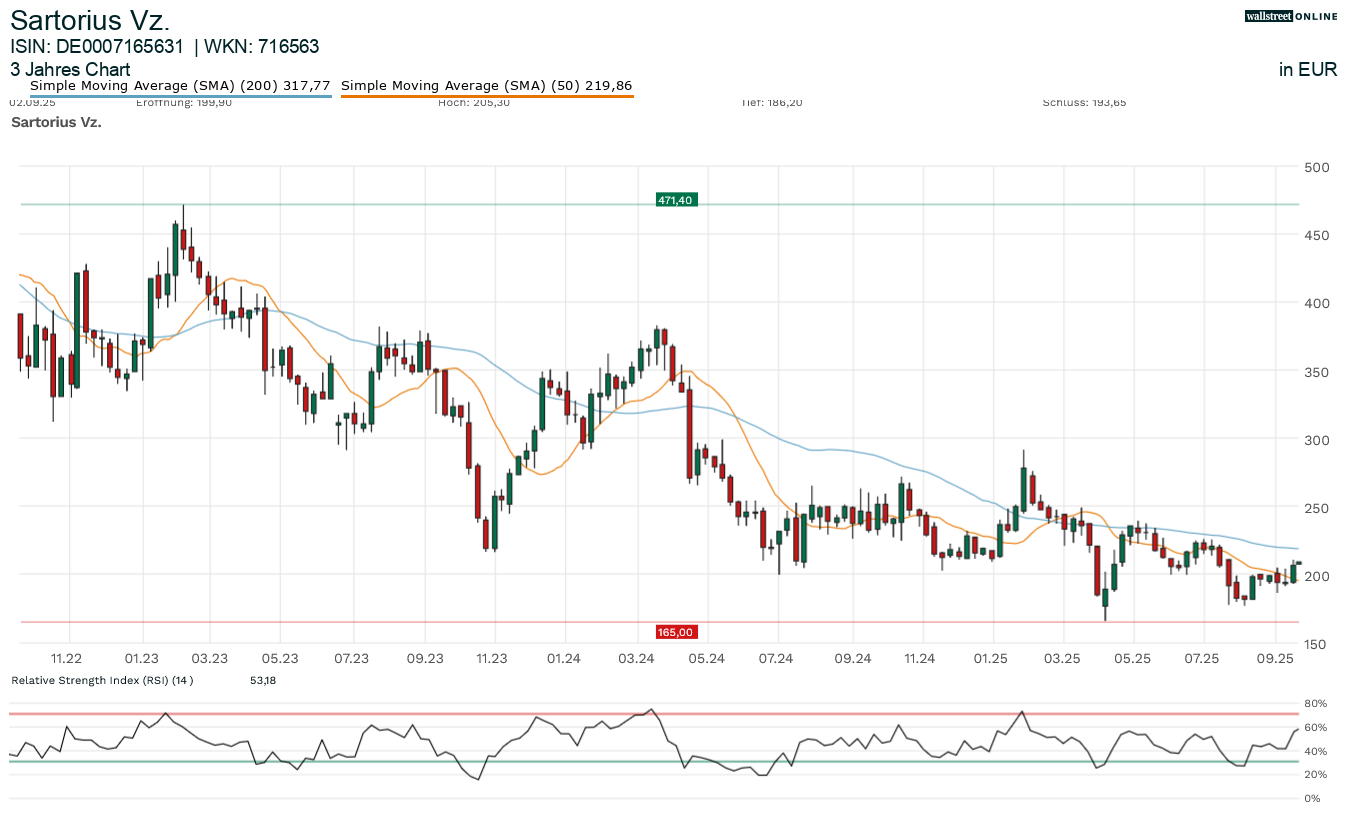Image resolution: width=1349 pixels, height=831 pixels.
Task: Click the 01.25 date axis label
Action: (x=993, y=658)
